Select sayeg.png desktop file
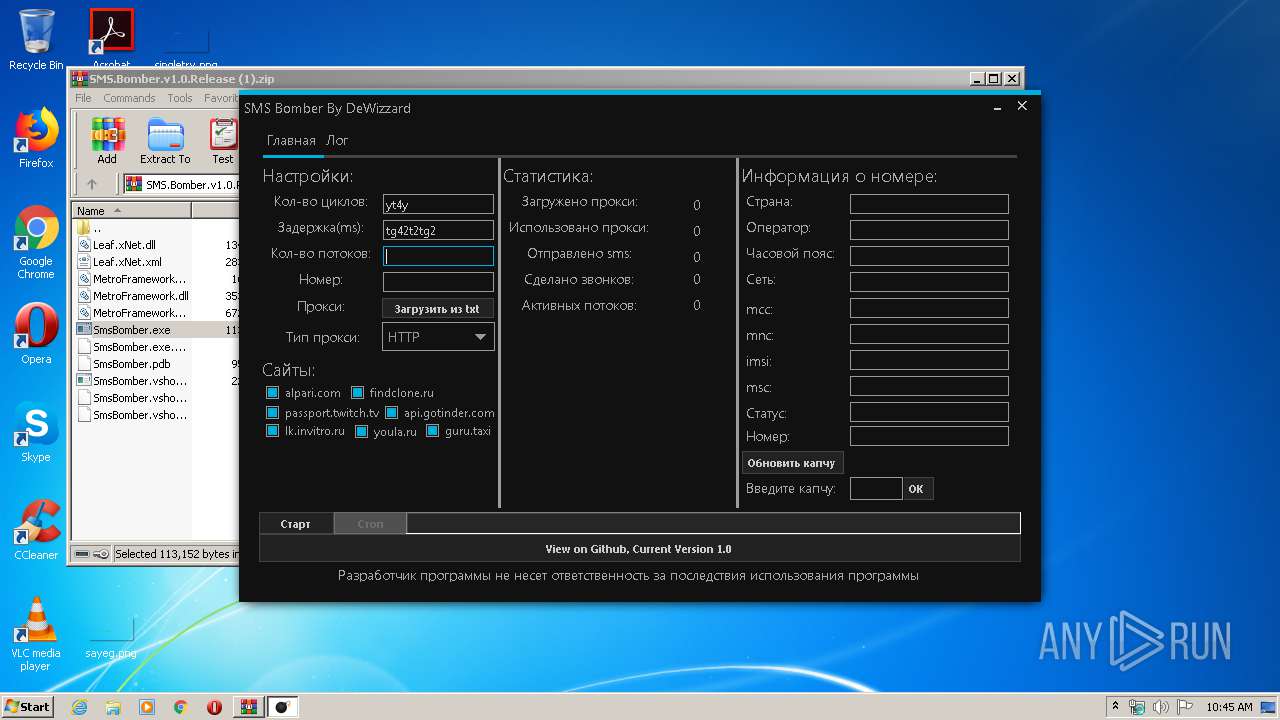The width and height of the screenshot is (1280, 720). [x=111, y=636]
